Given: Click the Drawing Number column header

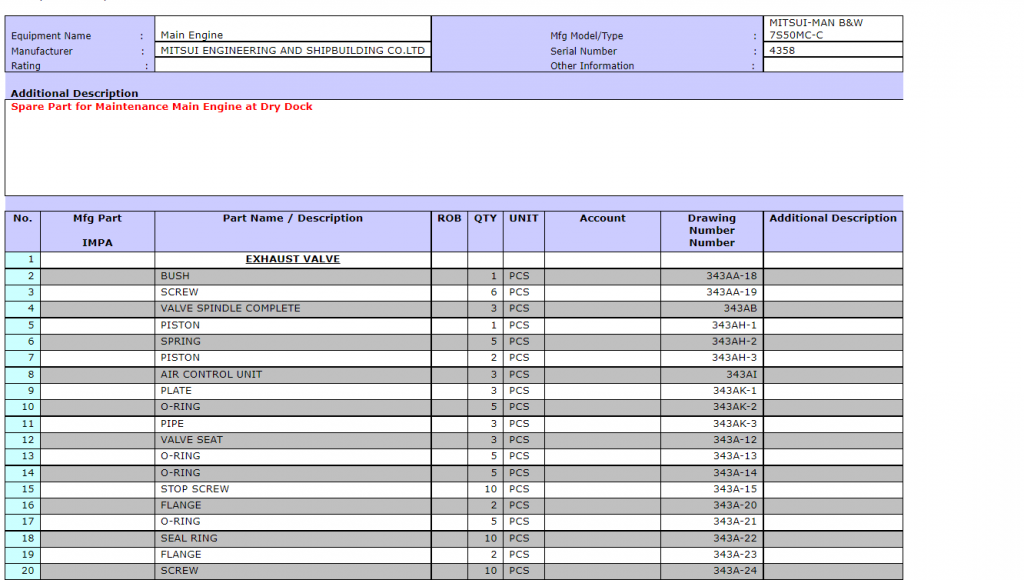Looking at the screenshot, I should coord(711,230).
